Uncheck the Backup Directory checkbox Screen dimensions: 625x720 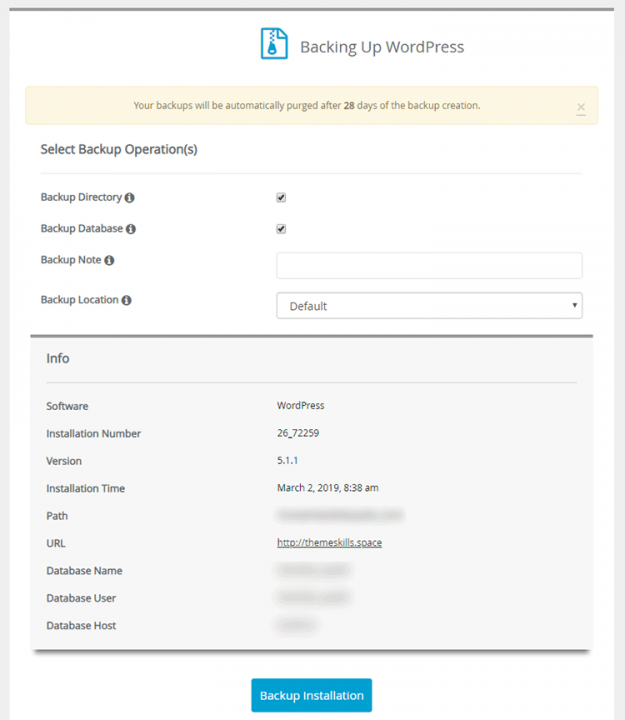281,197
